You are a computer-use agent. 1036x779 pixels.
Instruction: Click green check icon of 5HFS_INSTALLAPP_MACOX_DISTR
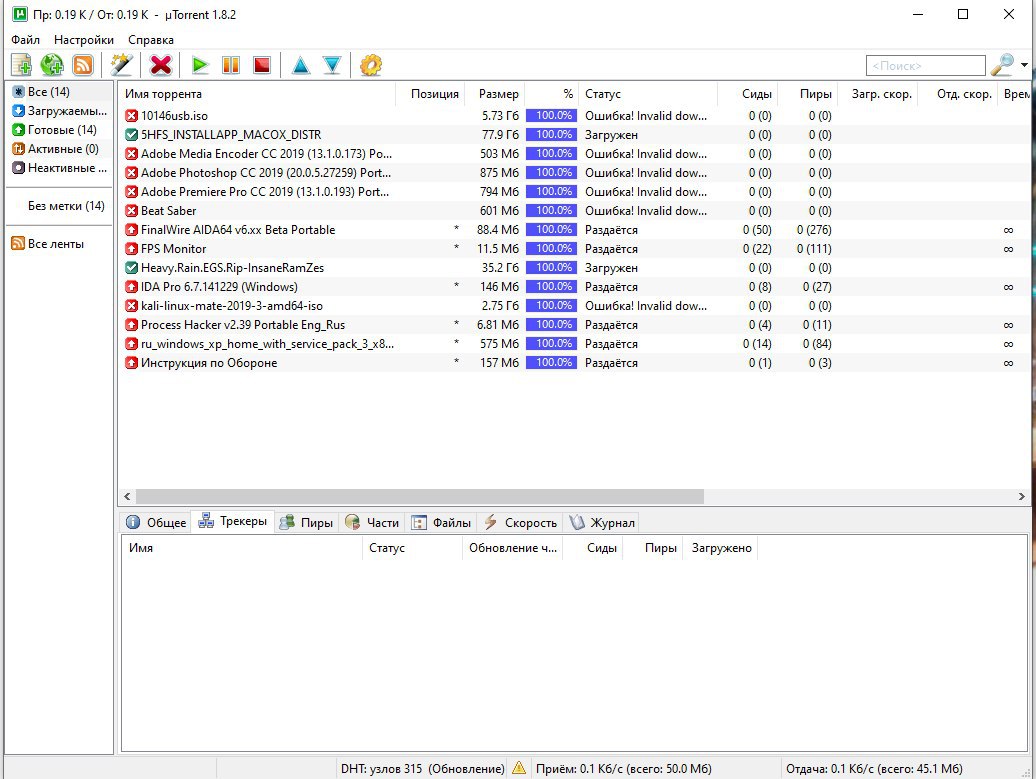[131, 135]
